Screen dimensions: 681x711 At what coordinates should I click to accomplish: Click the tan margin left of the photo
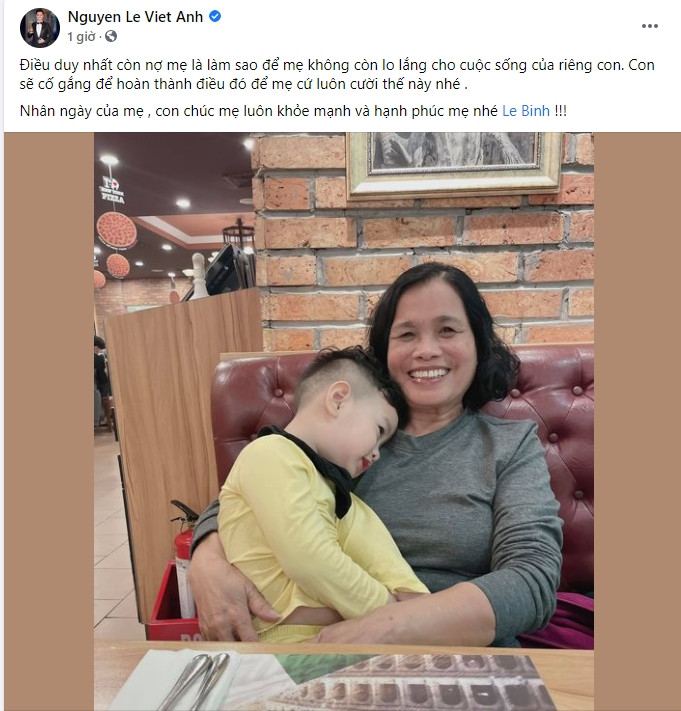pos(49,421)
